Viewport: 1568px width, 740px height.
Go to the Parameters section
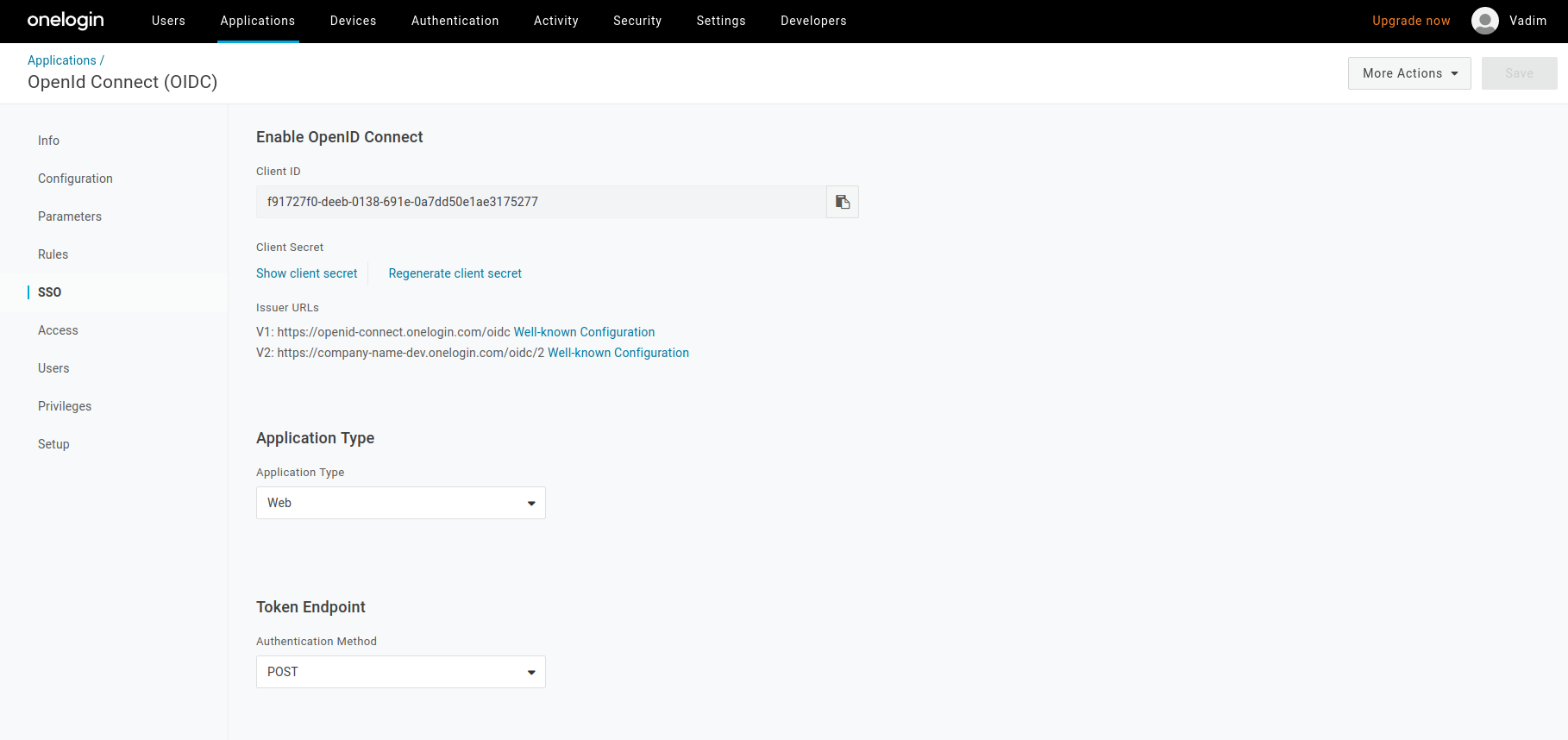click(x=70, y=216)
